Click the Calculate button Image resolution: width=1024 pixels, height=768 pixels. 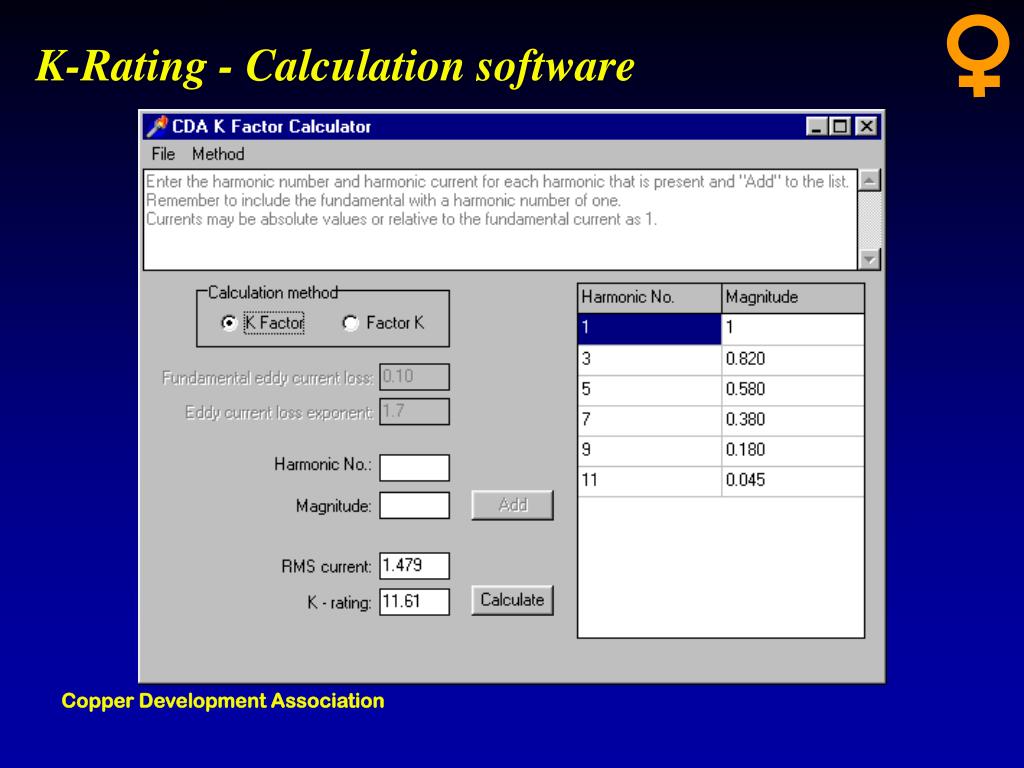512,600
